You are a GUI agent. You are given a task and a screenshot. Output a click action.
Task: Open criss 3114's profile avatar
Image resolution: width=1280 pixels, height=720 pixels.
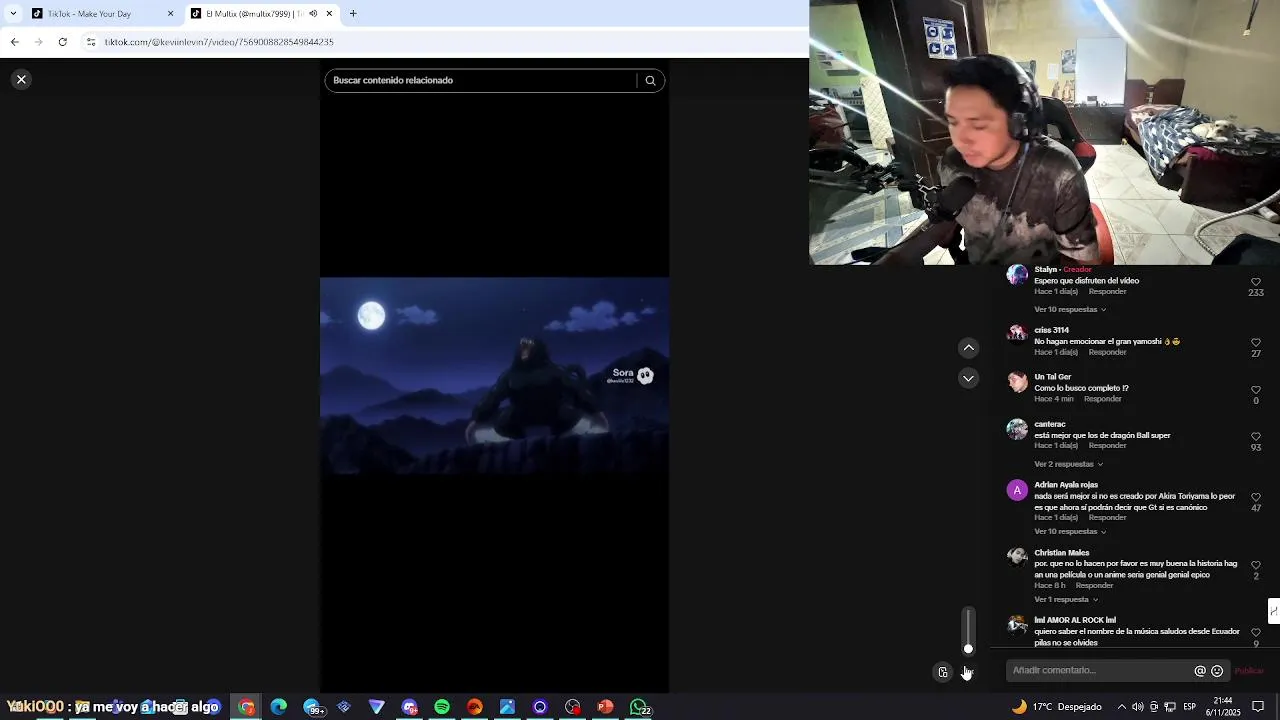(x=1017, y=335)
